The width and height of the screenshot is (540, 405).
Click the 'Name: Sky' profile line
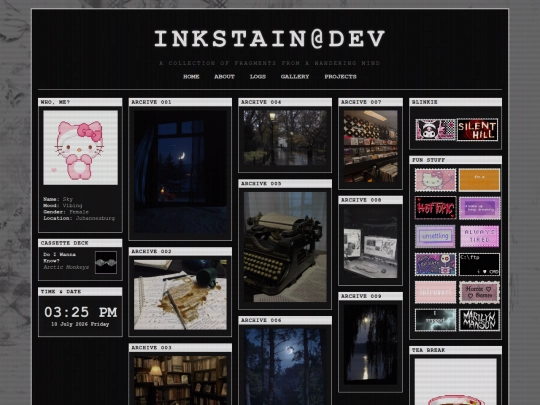(x=58, y=199)
